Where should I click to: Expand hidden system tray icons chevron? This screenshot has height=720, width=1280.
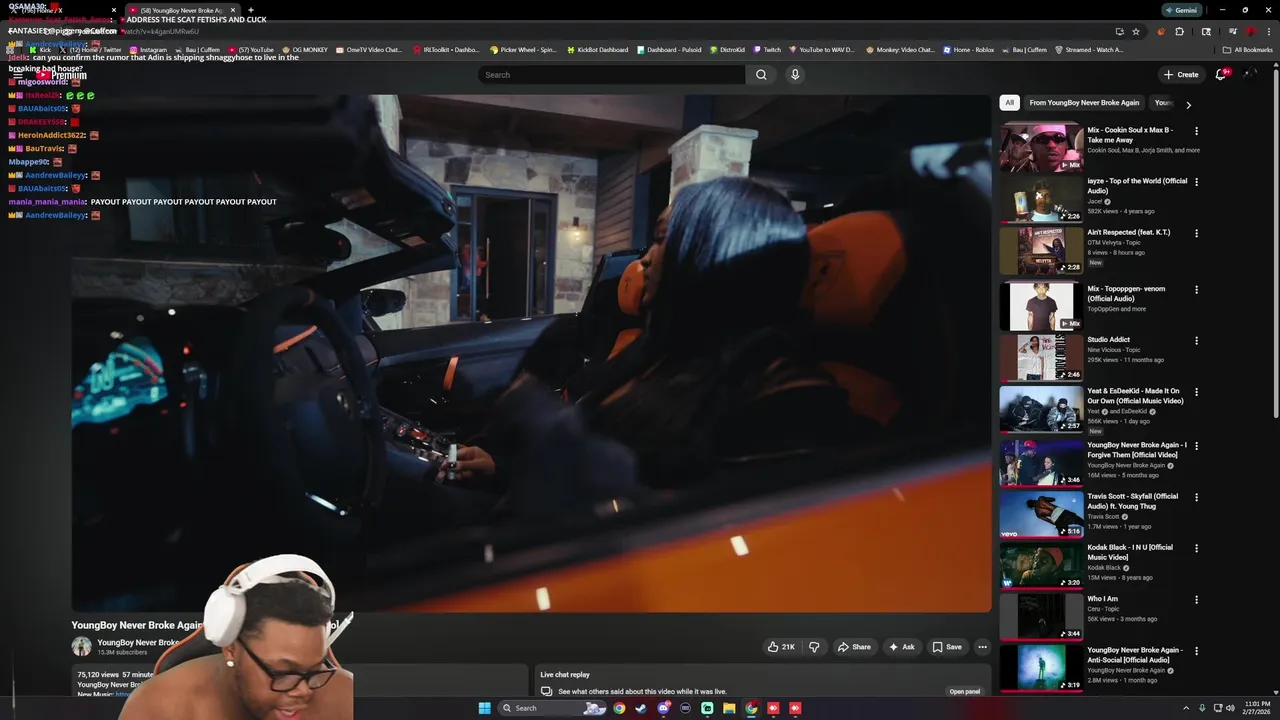click(1187, 708)
